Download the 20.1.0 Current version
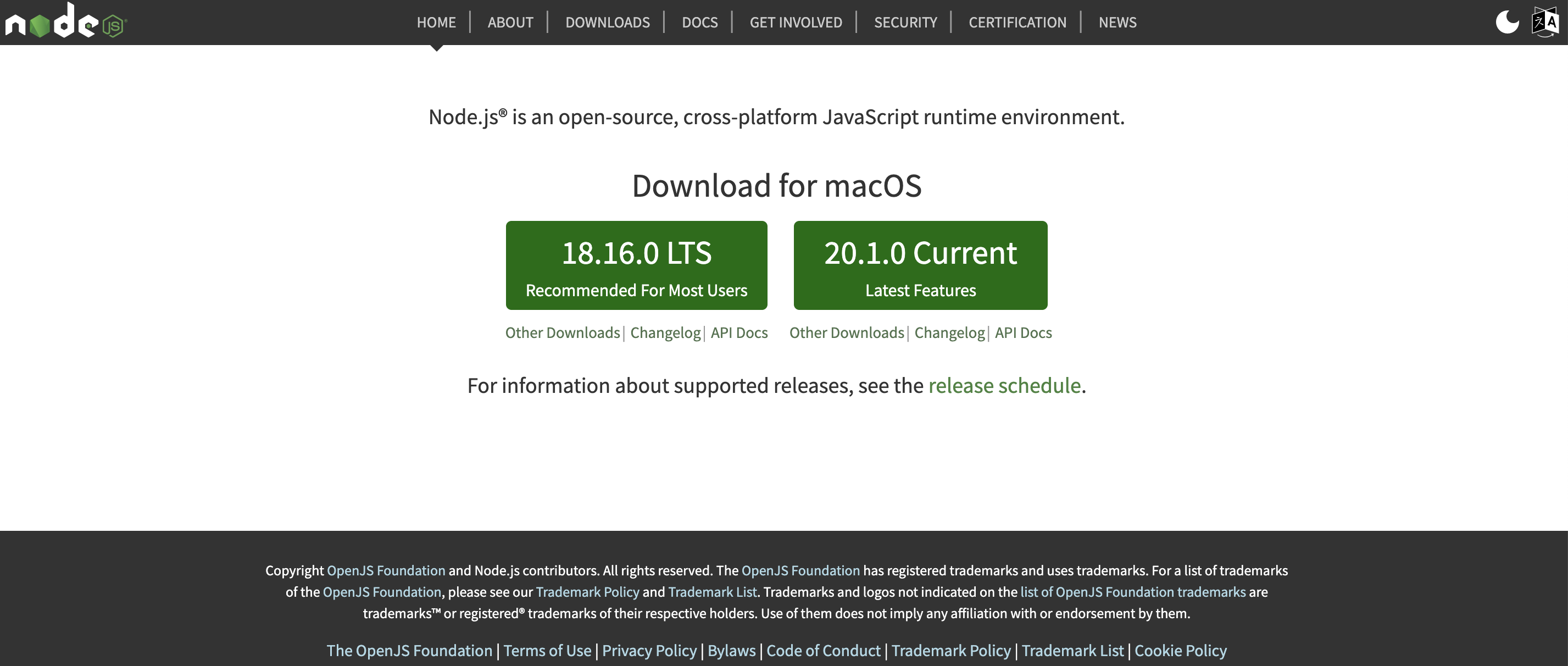Image resolution: width=1568 pixels, height=666 pixels. coord(920,265)
